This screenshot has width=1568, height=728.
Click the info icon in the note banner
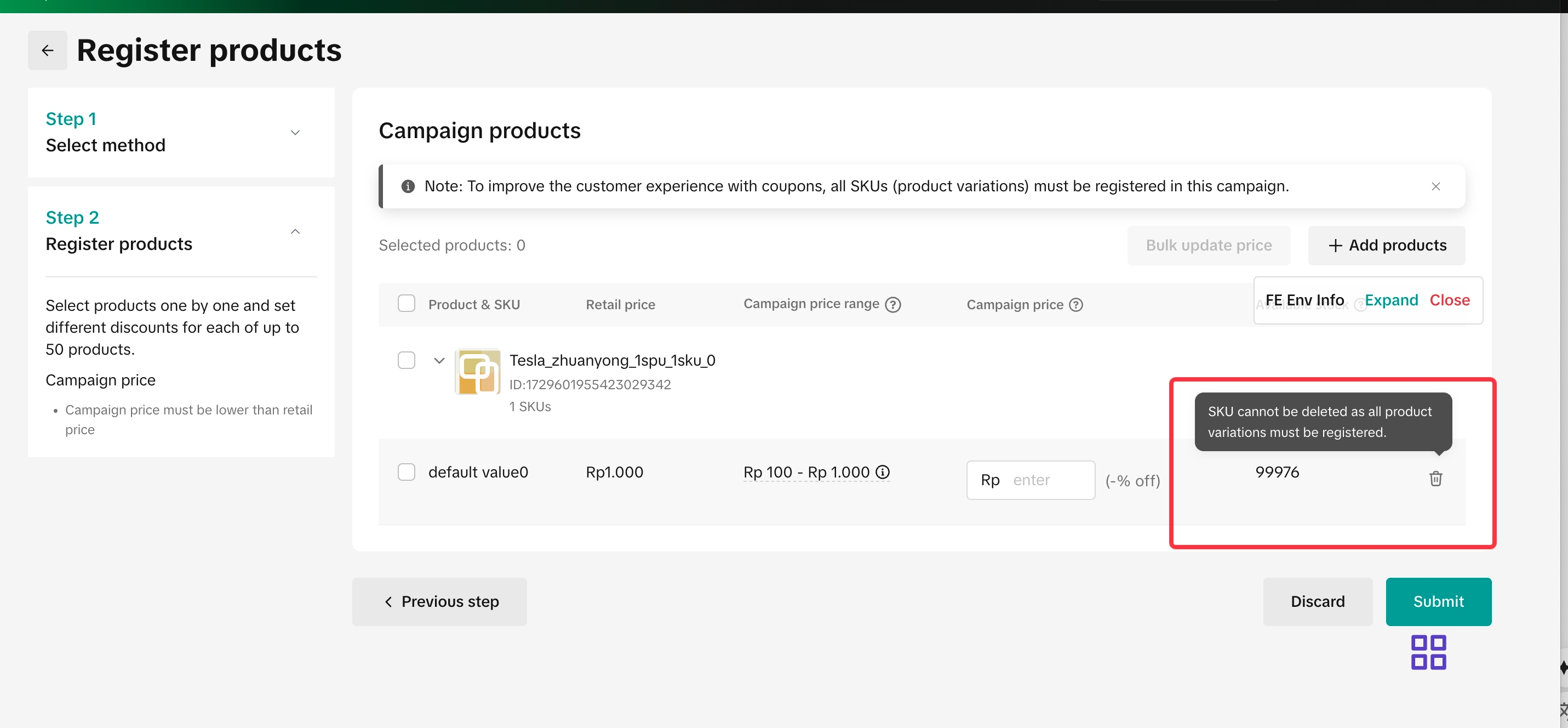coord(408,186)
